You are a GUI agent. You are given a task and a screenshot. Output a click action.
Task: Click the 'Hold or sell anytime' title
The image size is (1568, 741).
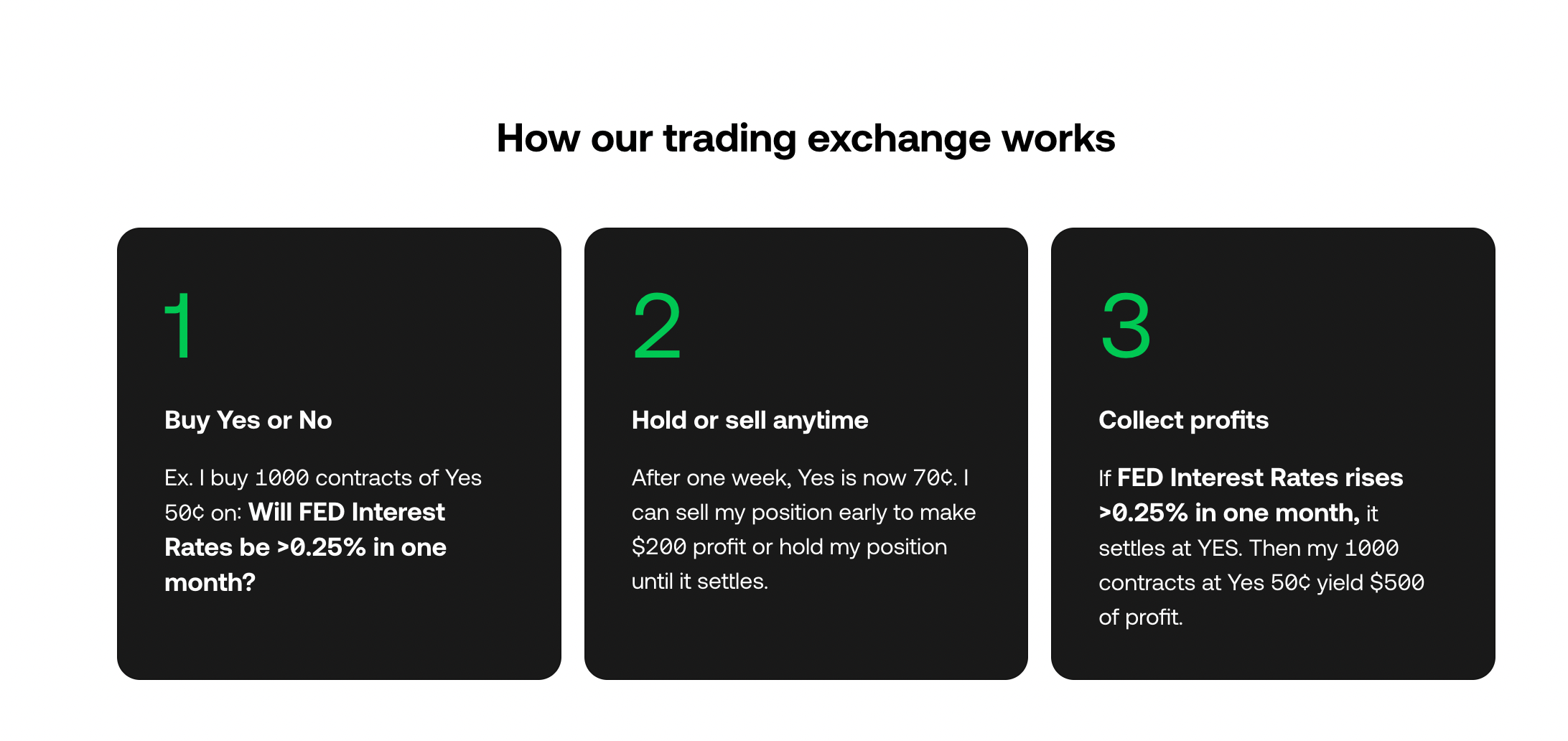pyautogui.click(x=750, y=420)
